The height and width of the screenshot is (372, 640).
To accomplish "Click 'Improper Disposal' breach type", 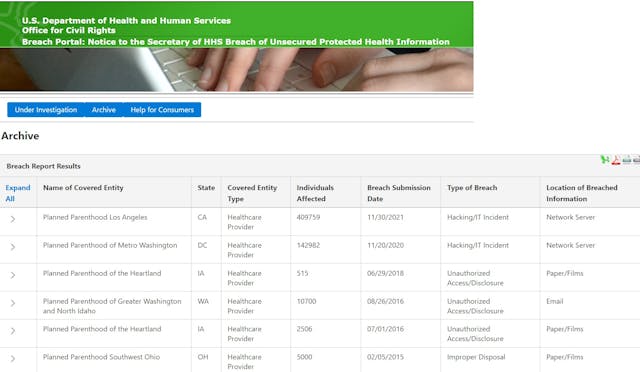I will coord(476,357).
